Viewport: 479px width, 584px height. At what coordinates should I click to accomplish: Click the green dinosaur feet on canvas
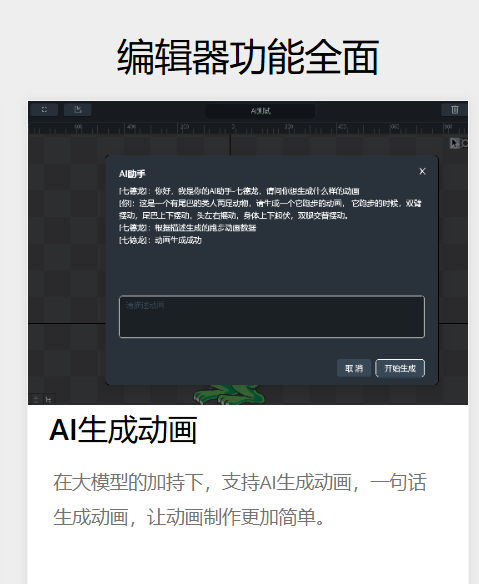click(x=229, y=395)
